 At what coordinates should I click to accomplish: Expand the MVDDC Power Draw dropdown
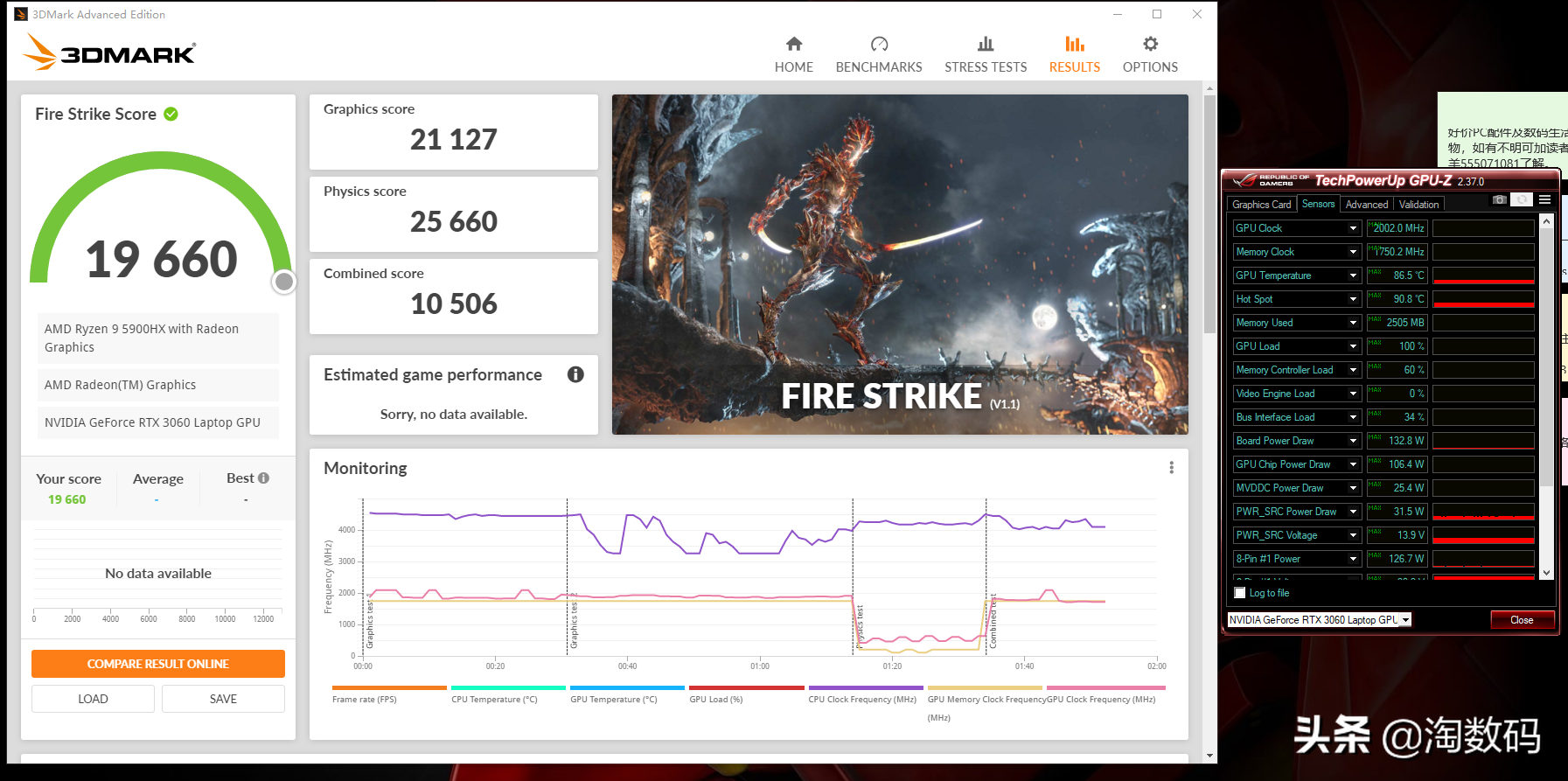coord(1353,488)
